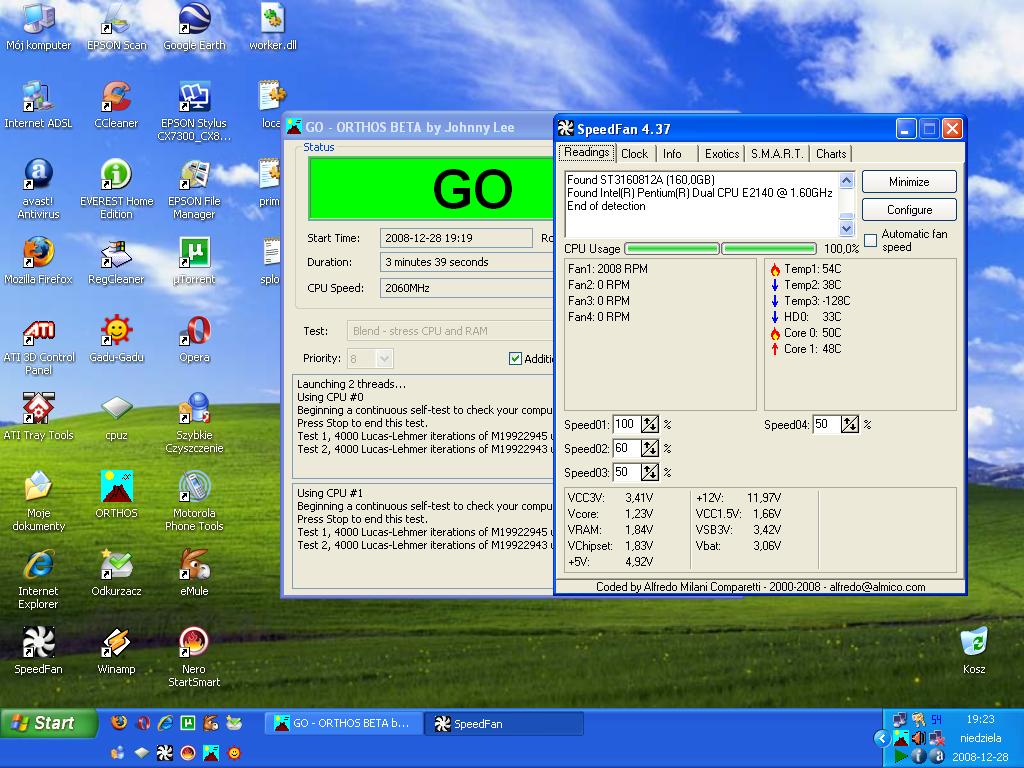Adjust the Speed01 spinner arrows

click(650, 424)
